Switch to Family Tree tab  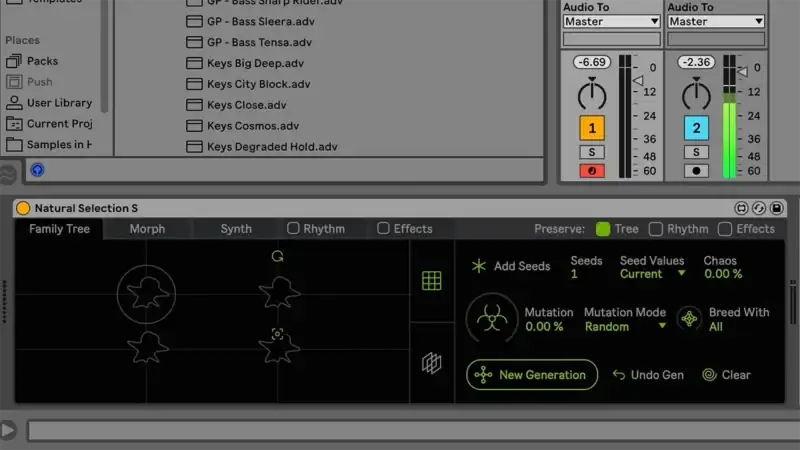point(59,229)
